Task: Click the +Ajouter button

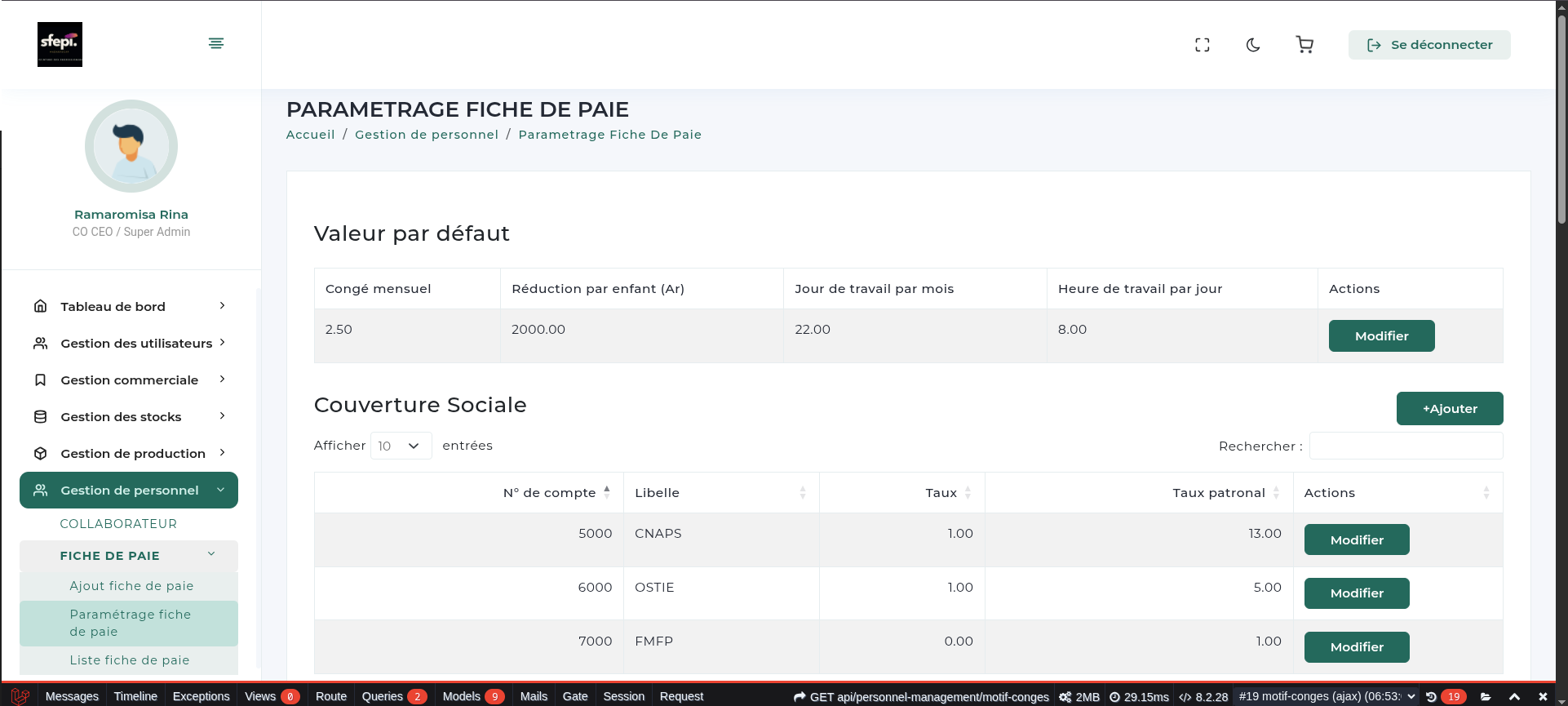Action: pyautogui.click(x=1449, y=409)
